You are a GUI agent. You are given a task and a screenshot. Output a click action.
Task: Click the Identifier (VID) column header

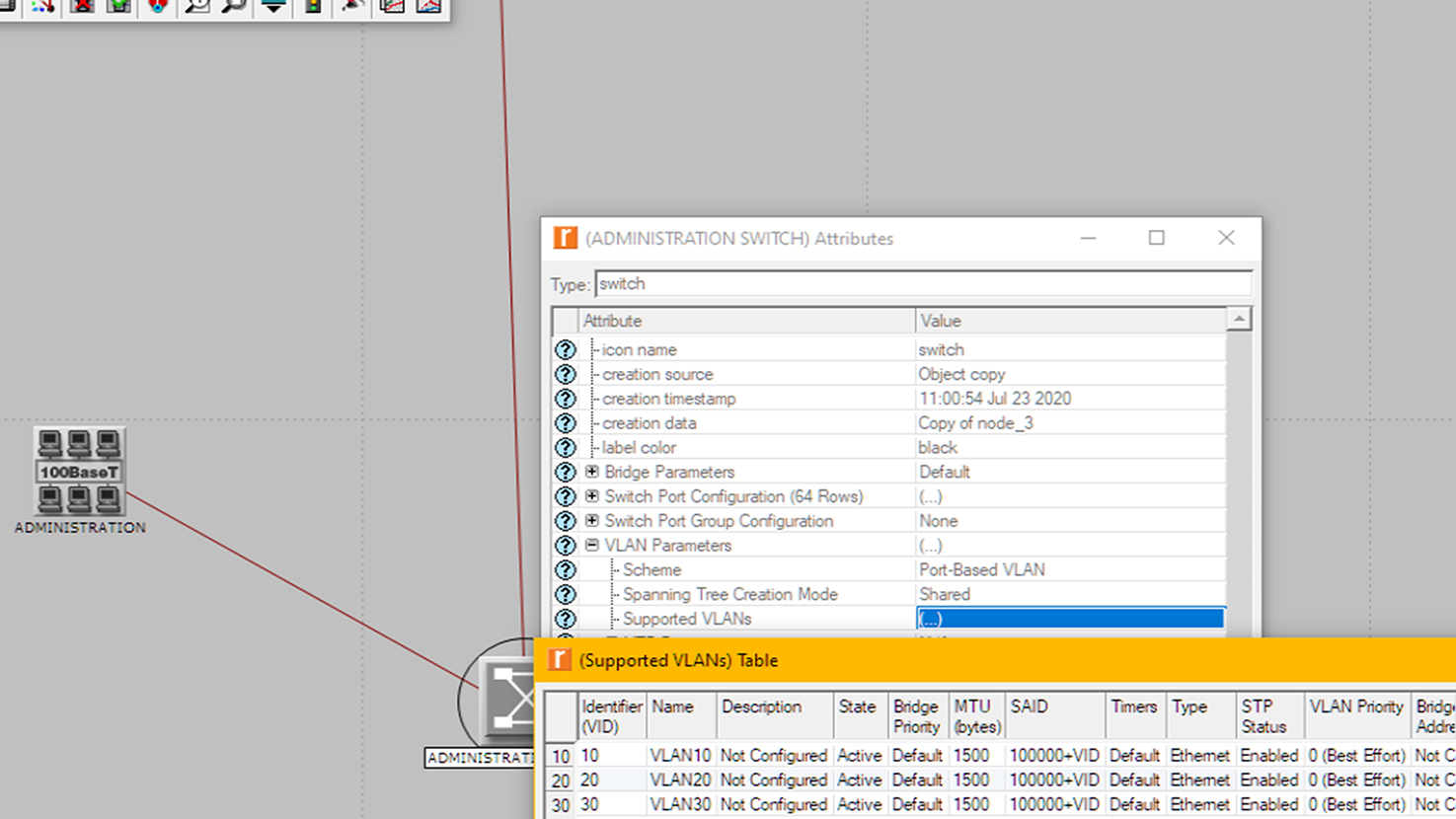click(x=612, y=716)
